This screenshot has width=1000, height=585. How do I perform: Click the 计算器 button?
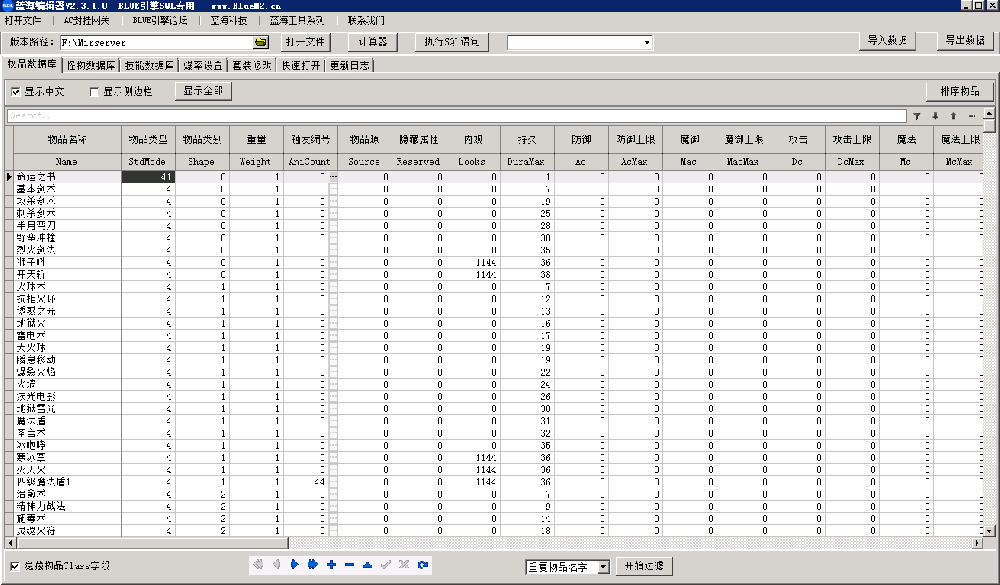[372, 42]
